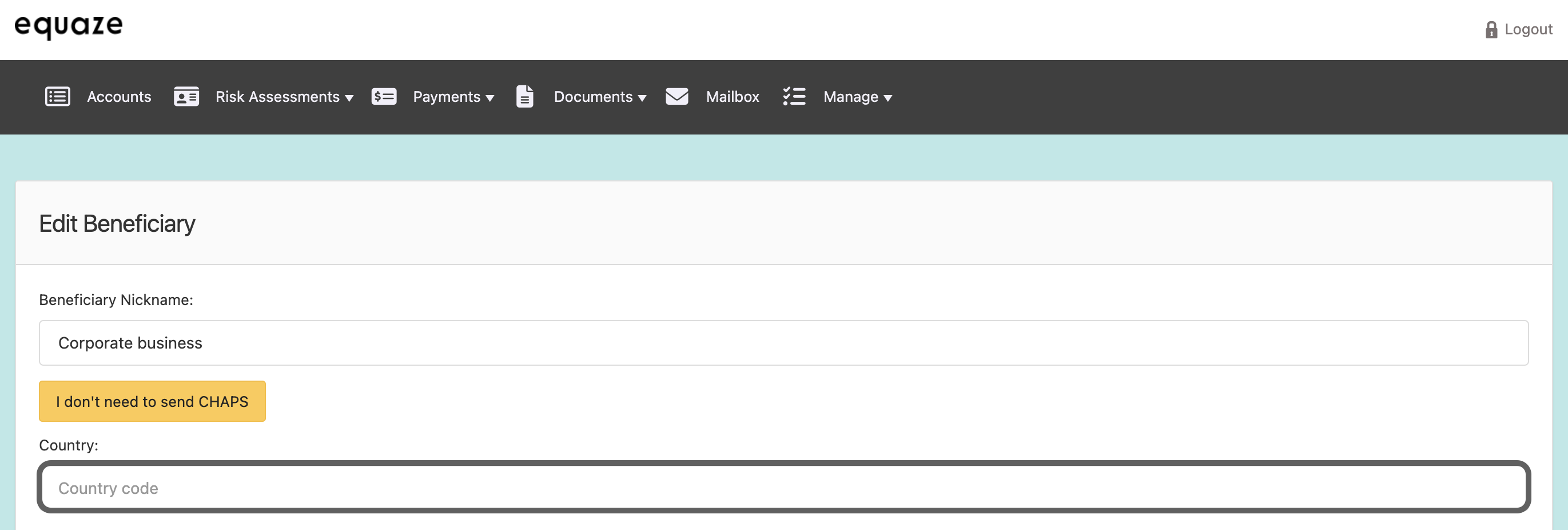Click the Manage checklist icon
Viewport: 1568px width, 530px height.
794,97
